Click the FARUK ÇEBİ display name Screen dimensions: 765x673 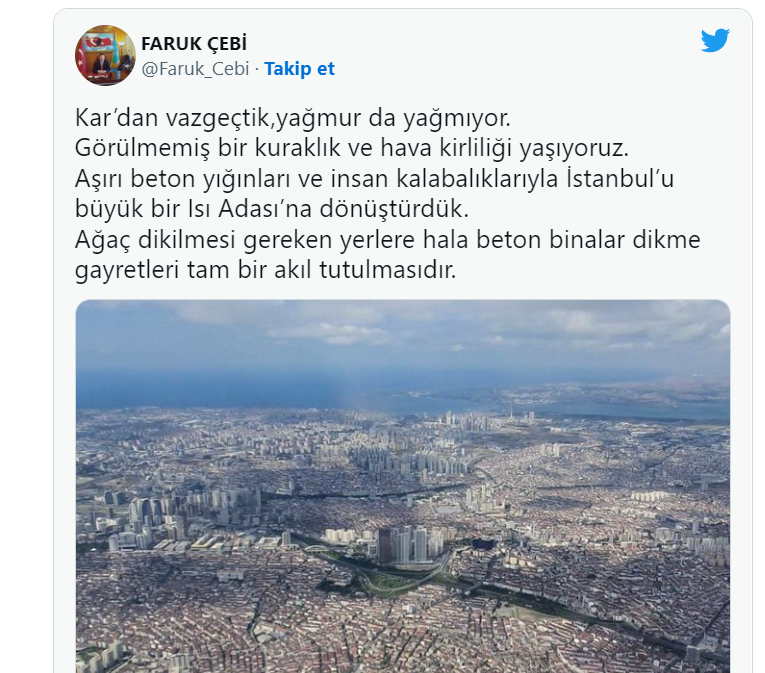pyautogui.click(x=194, y=43)
